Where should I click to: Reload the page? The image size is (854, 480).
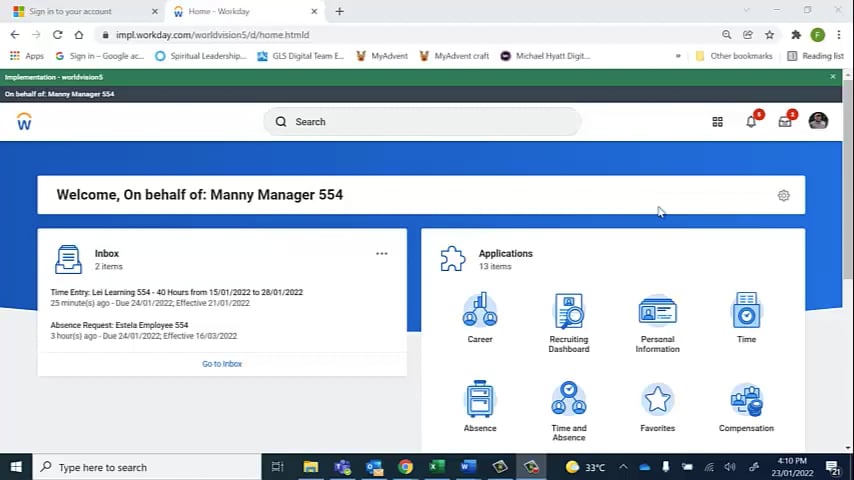pyautogui.click(x=57, y=35)
